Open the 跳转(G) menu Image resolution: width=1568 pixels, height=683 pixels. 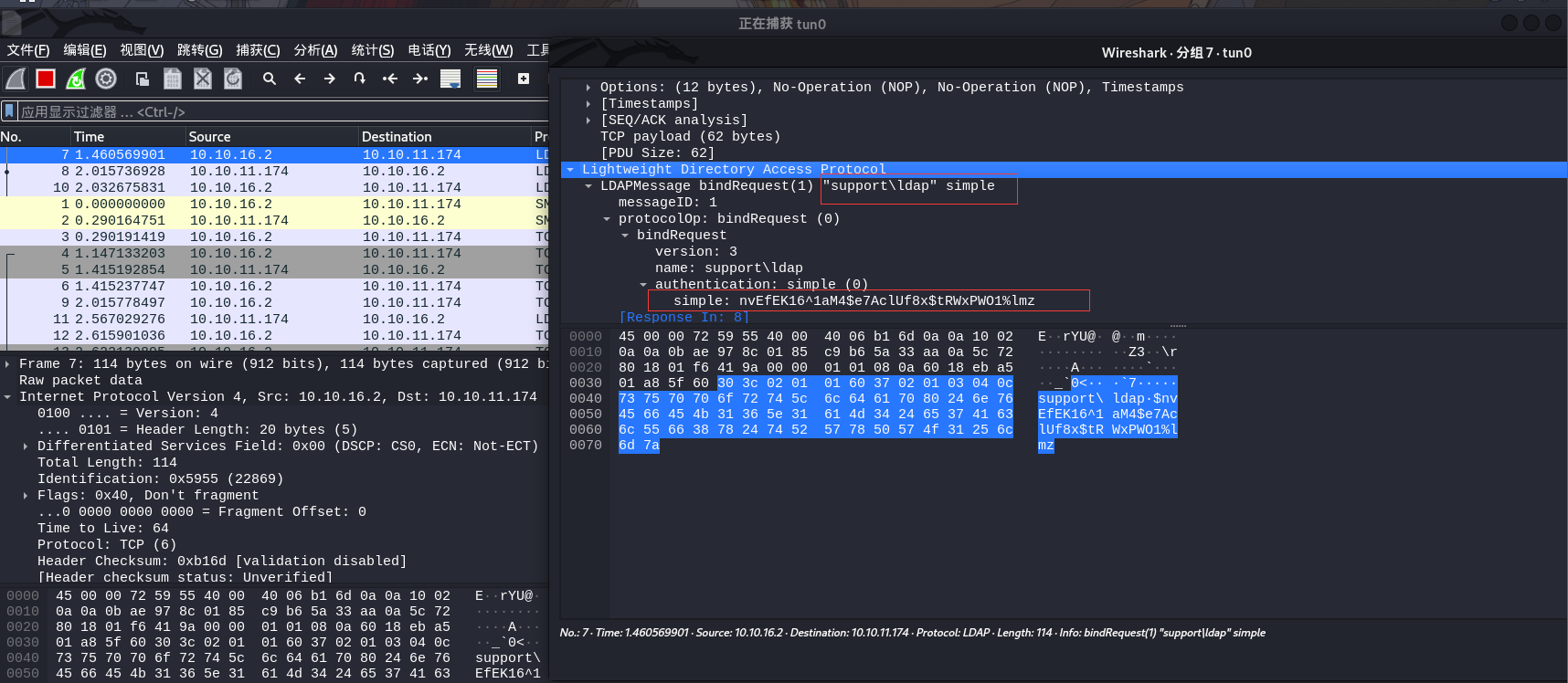200,50
